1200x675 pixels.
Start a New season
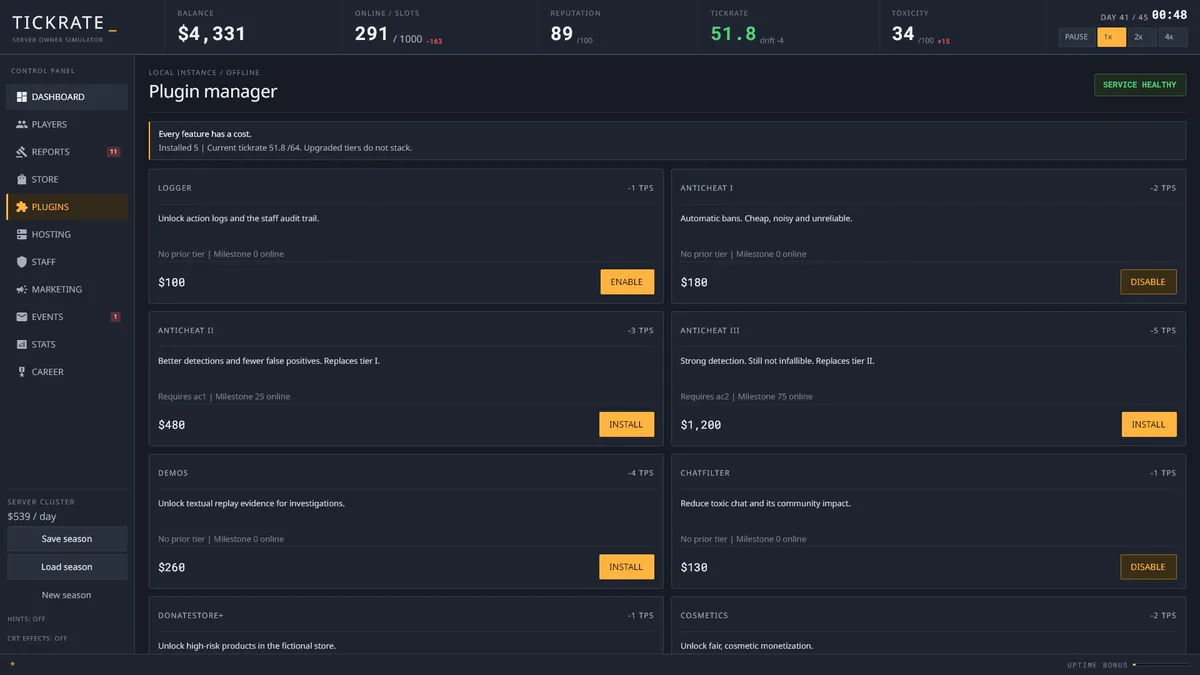67,595
